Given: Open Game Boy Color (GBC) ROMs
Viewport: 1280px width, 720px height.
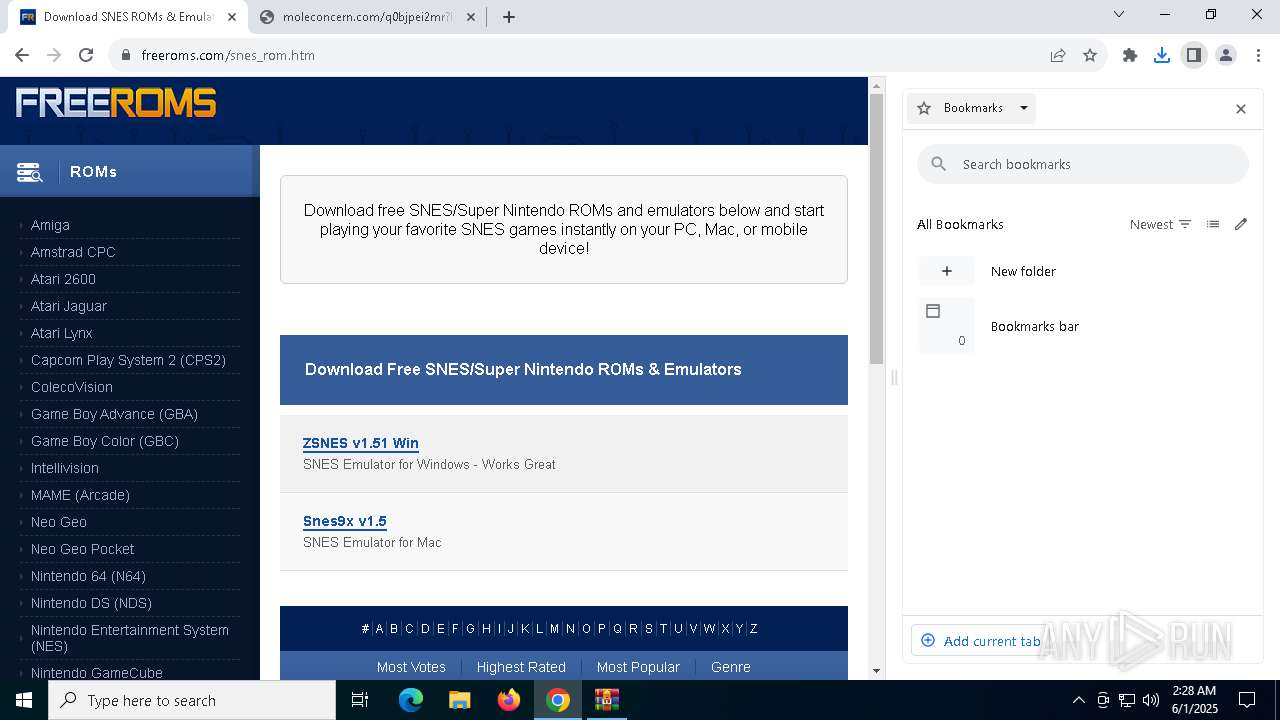Looking at the screenshot, I should [105, 441].
